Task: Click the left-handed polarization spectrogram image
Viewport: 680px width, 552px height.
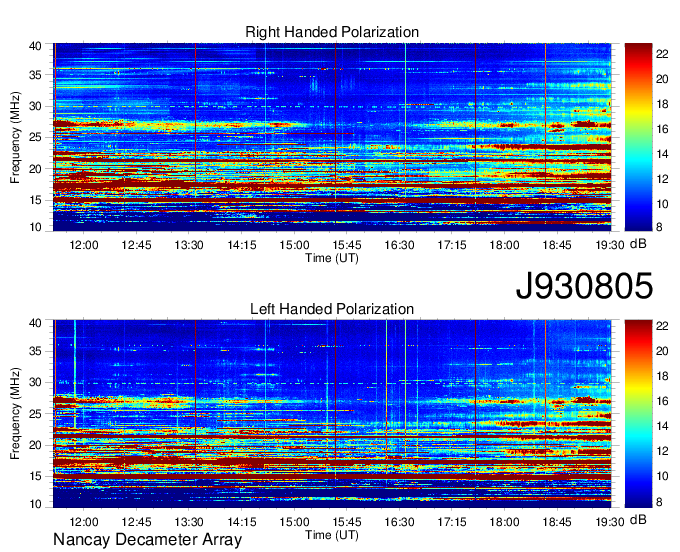Action: [x=332, y=414]
